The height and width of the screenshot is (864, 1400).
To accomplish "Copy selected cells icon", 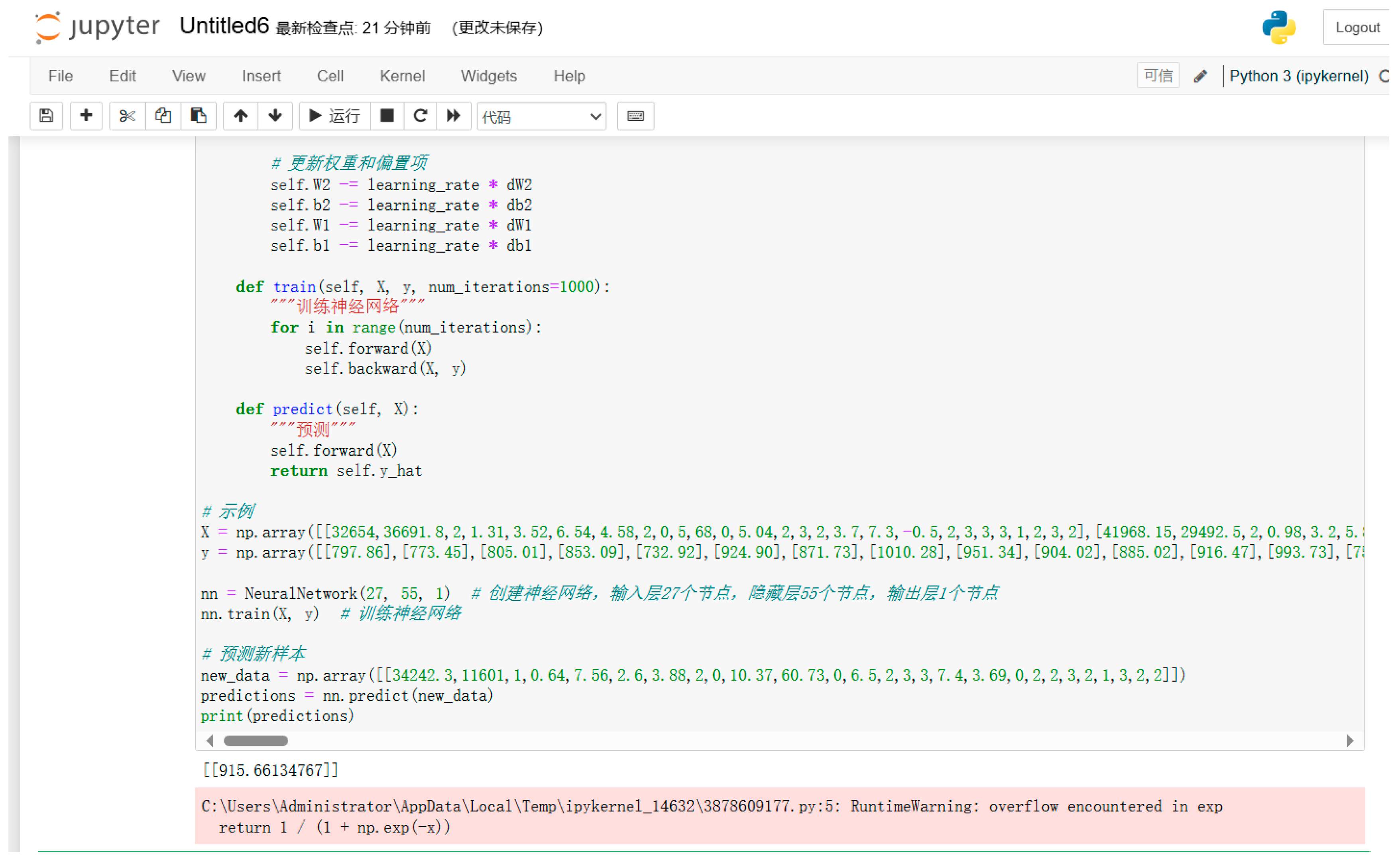I will pos(163,116).
